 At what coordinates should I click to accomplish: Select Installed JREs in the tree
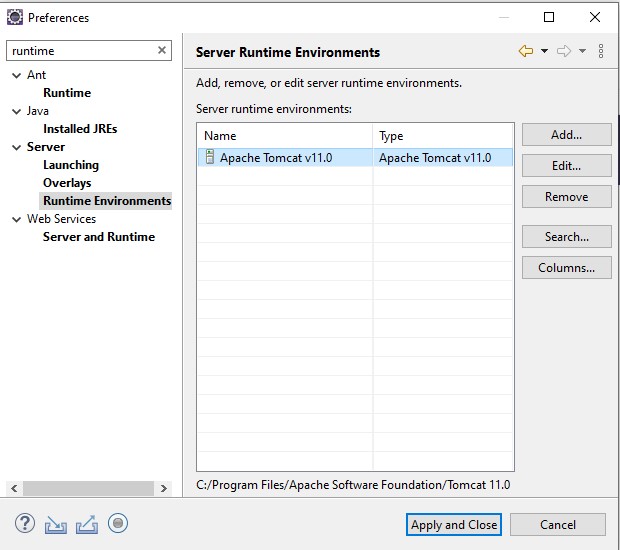(80, 129)
